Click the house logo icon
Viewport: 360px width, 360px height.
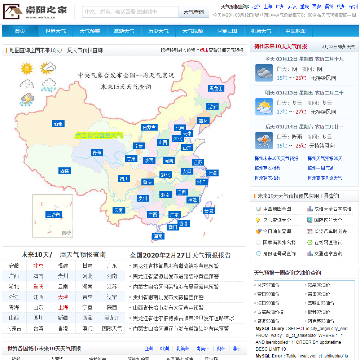[13, 11]
